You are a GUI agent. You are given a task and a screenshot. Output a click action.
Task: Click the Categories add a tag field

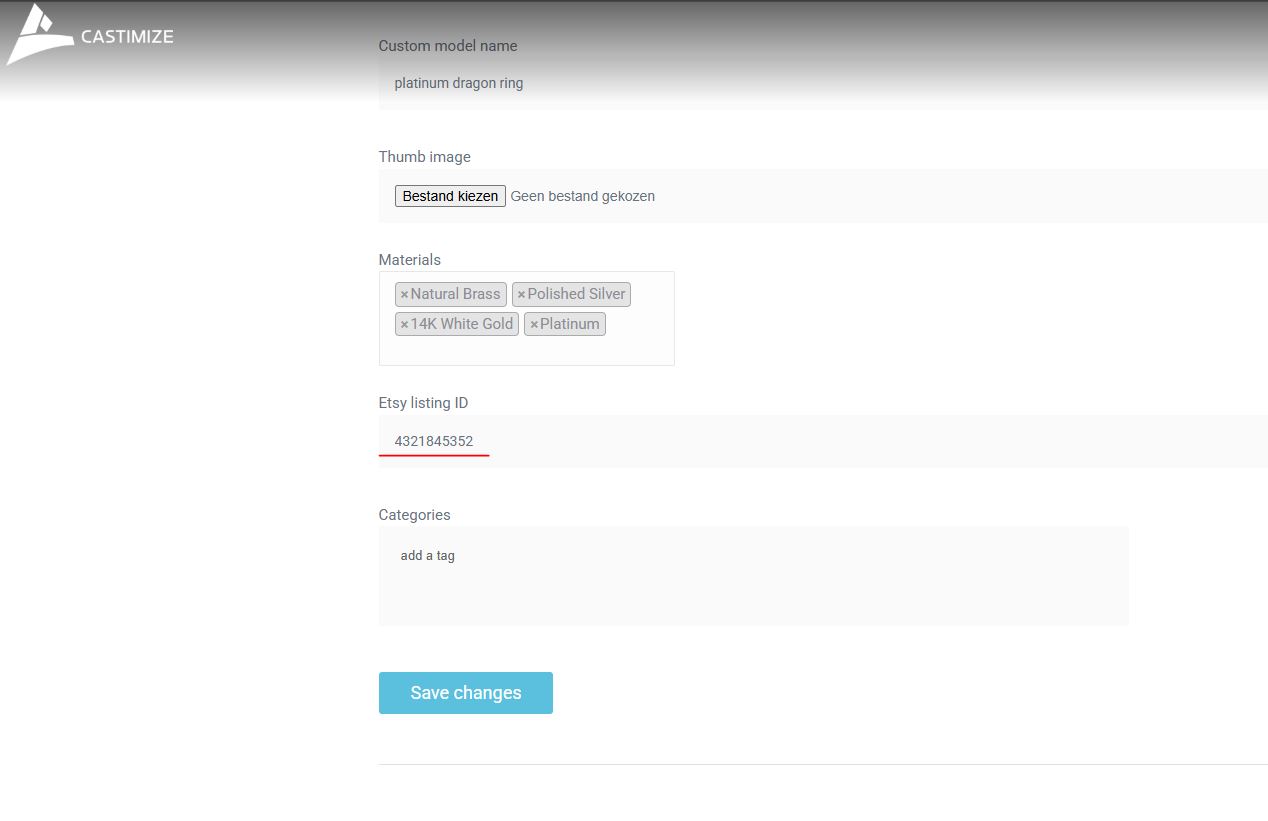tap(753, 576)
